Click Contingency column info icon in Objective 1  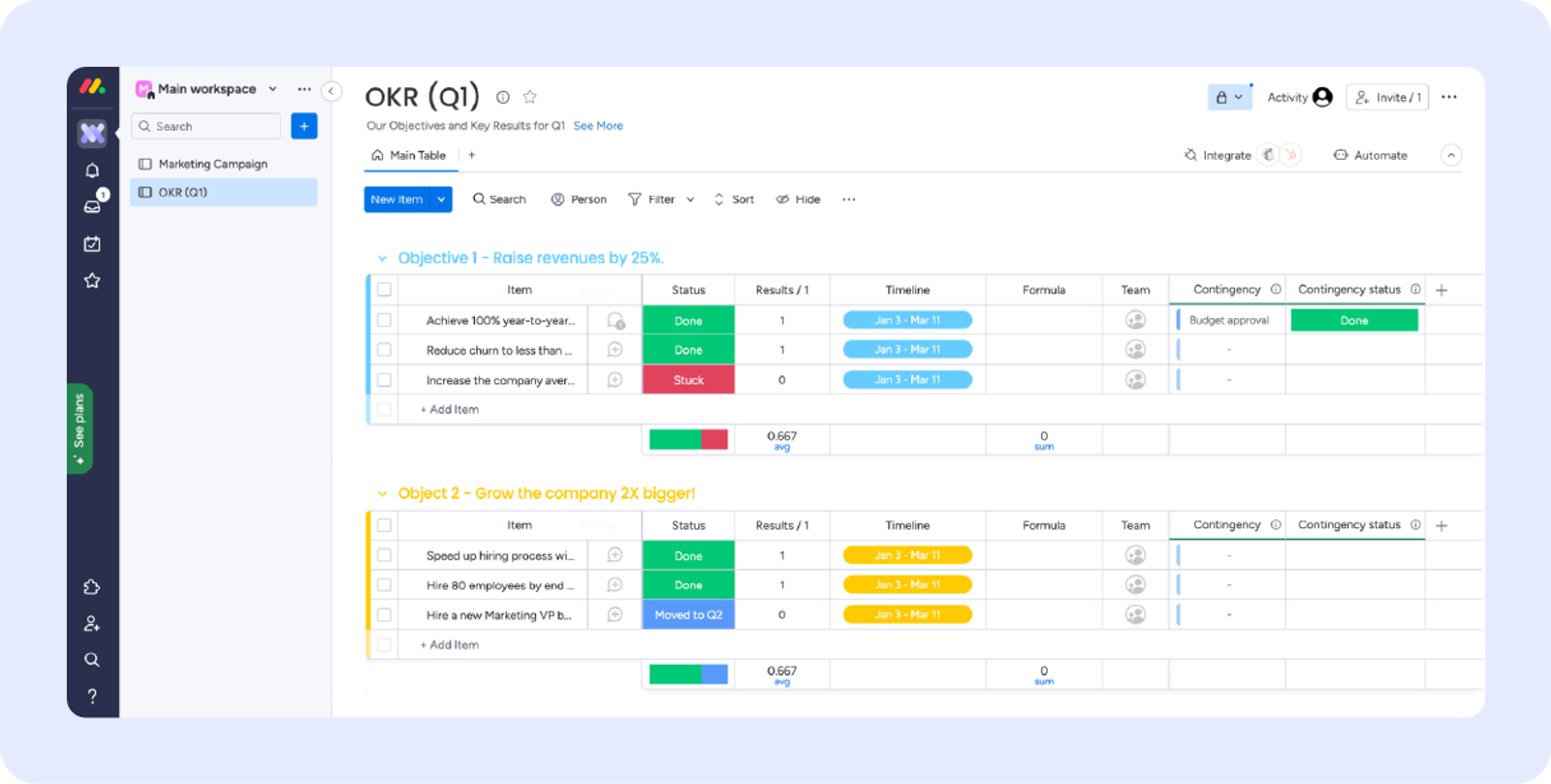tap(1276, 290)
